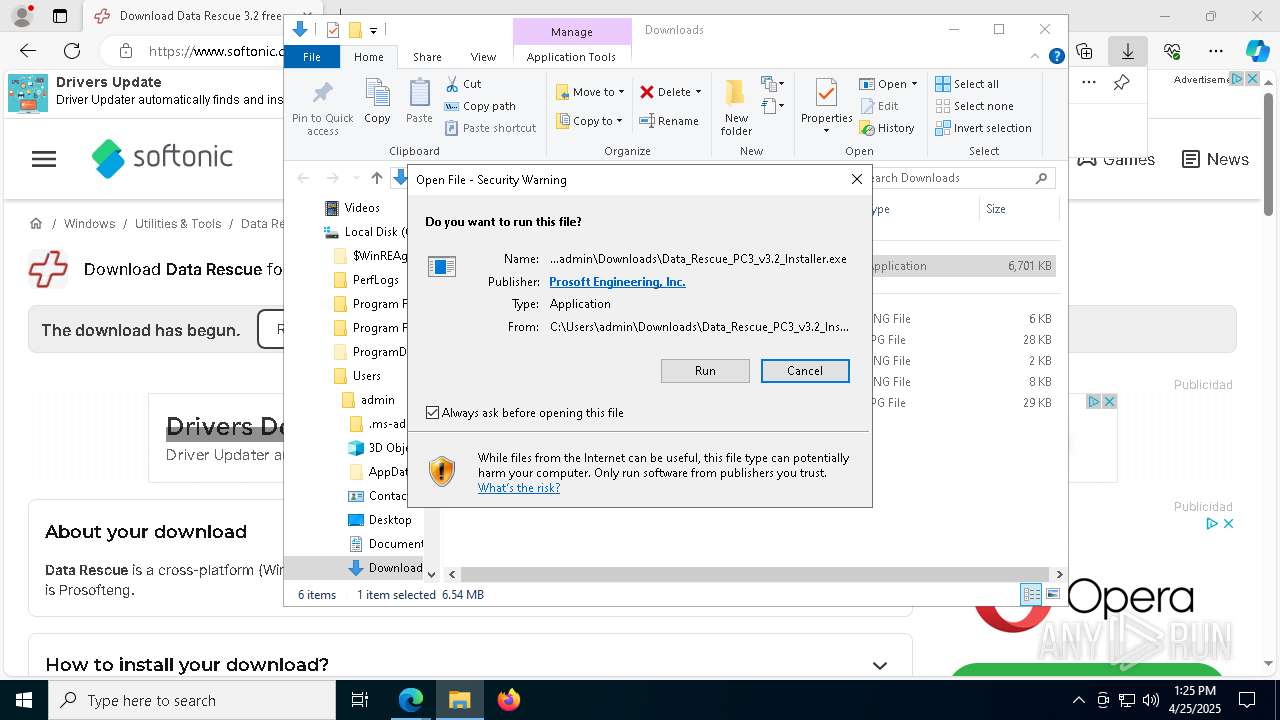Go back in the Edge browser
The height and width of the screenshot is (720, 1280).
pyautogui.click(x=28, y=51)
